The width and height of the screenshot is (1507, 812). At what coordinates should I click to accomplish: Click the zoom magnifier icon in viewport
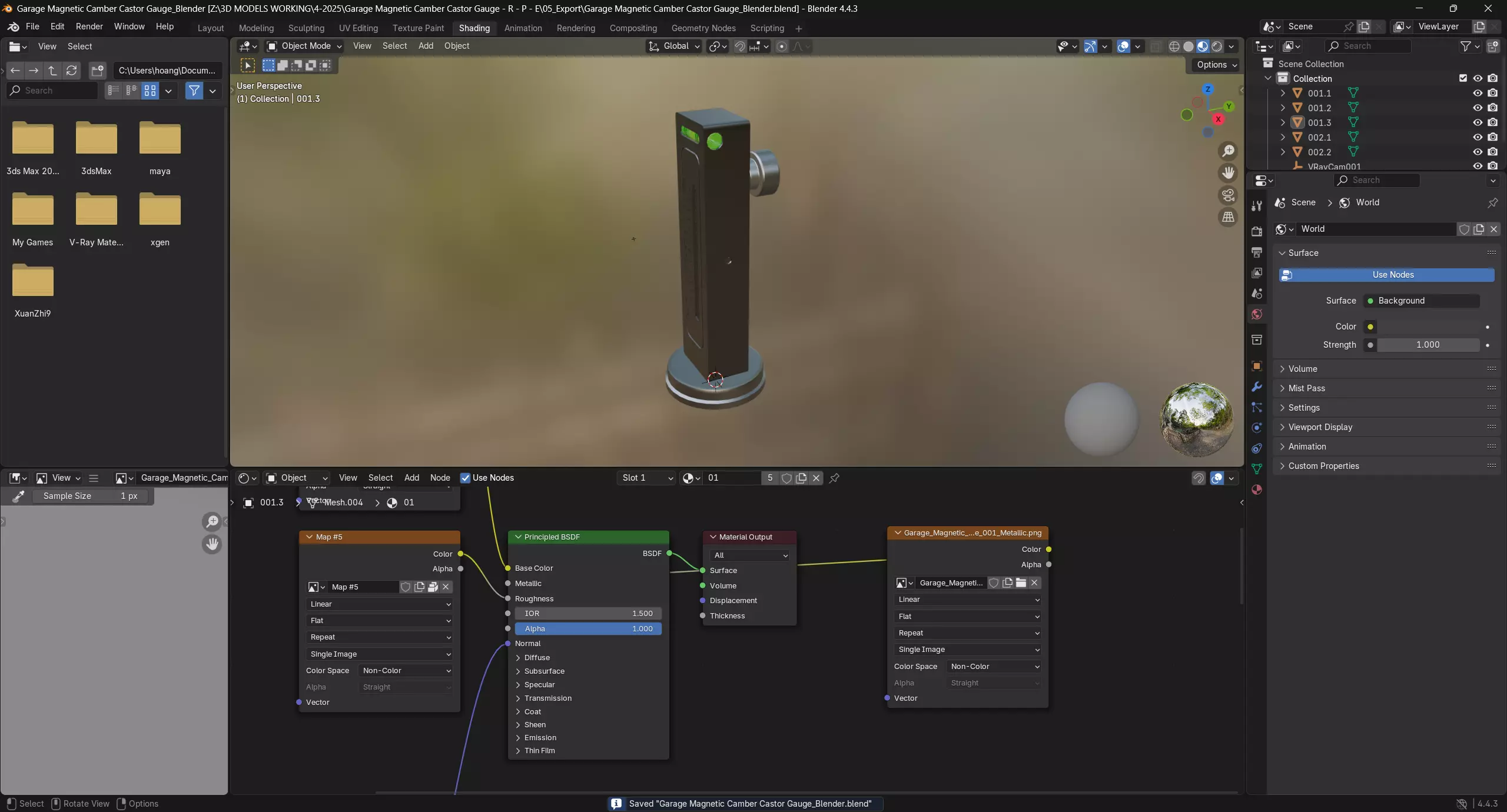tap(1228, 151)
